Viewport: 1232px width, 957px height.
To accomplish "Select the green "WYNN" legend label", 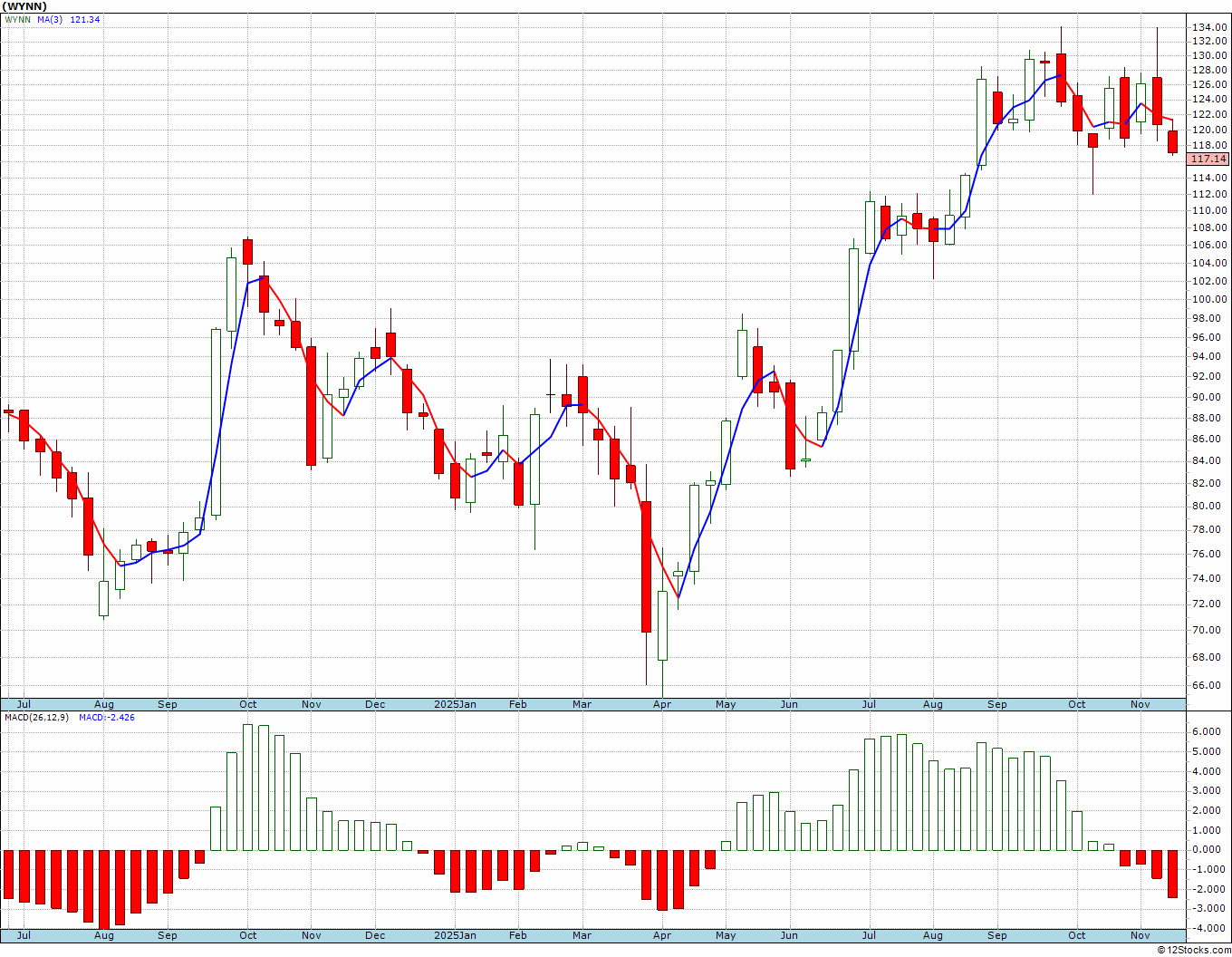I will coord(17,20).
